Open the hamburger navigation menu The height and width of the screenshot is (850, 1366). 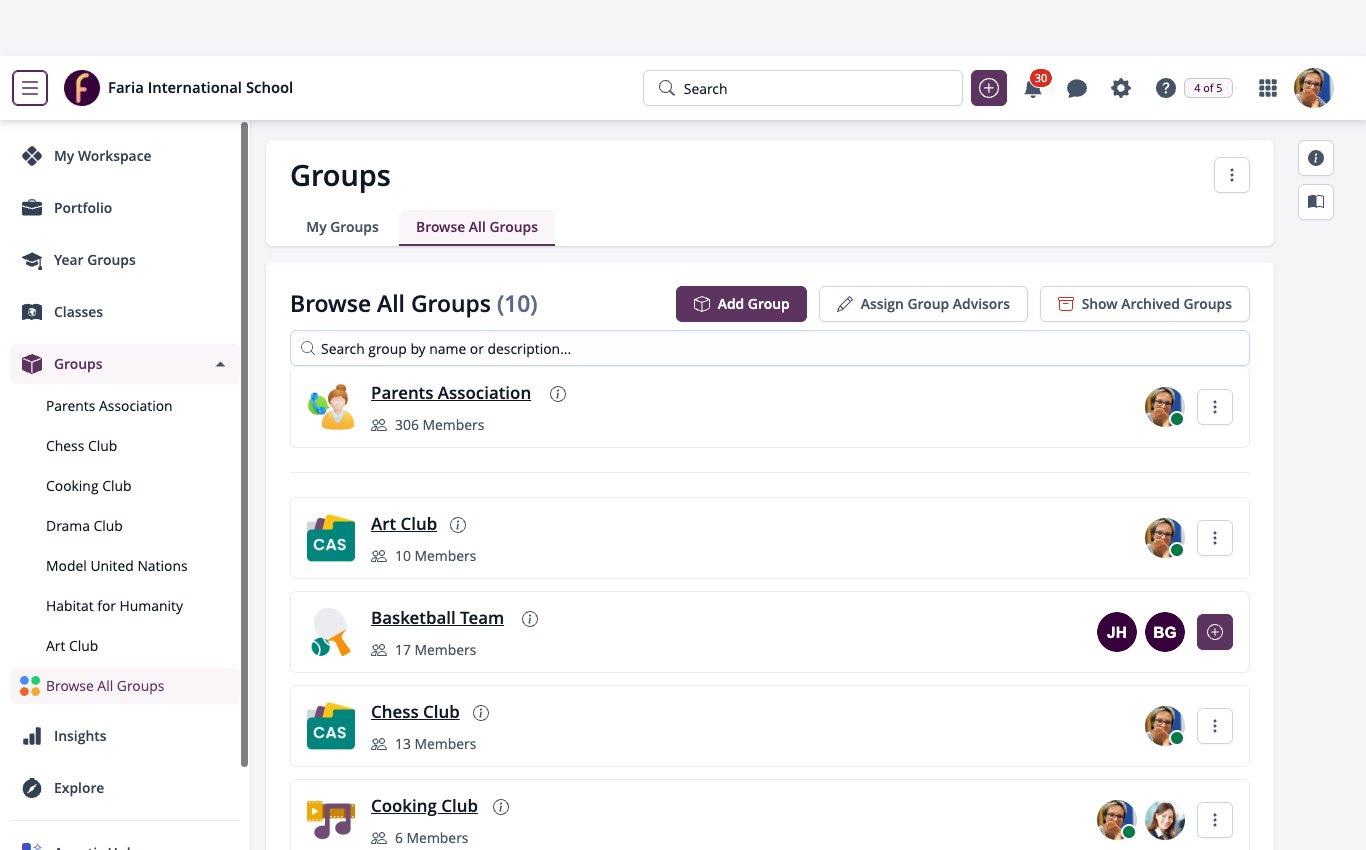pos(30,88)
